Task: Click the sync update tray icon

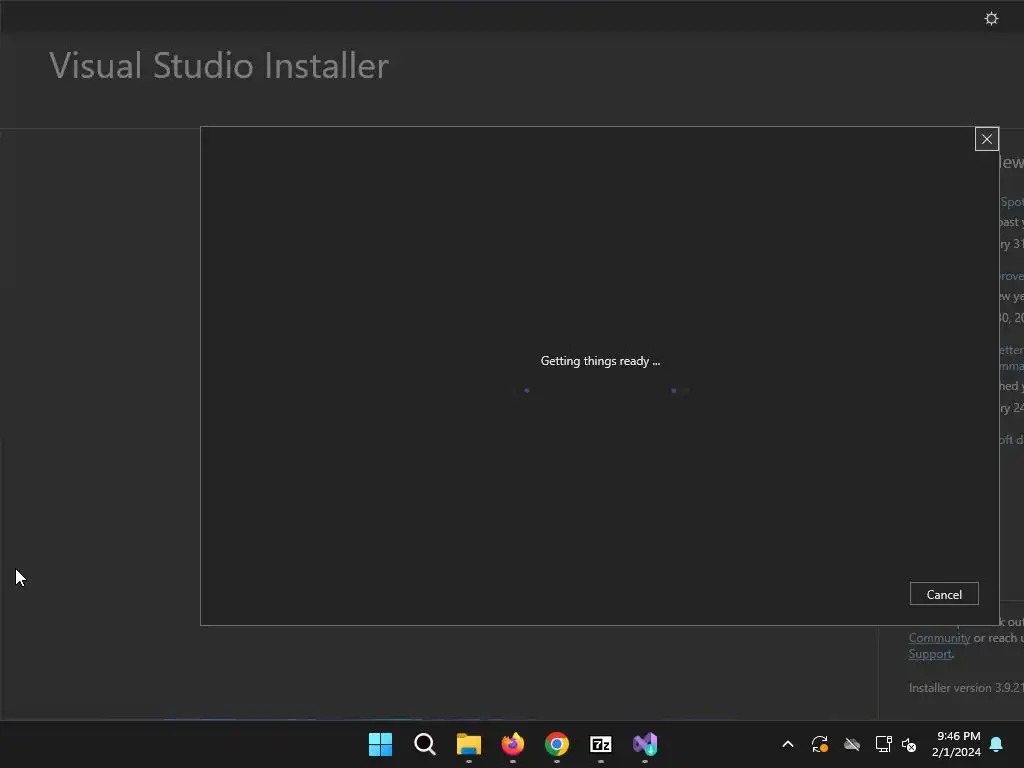Action: [x=820, y=744]
